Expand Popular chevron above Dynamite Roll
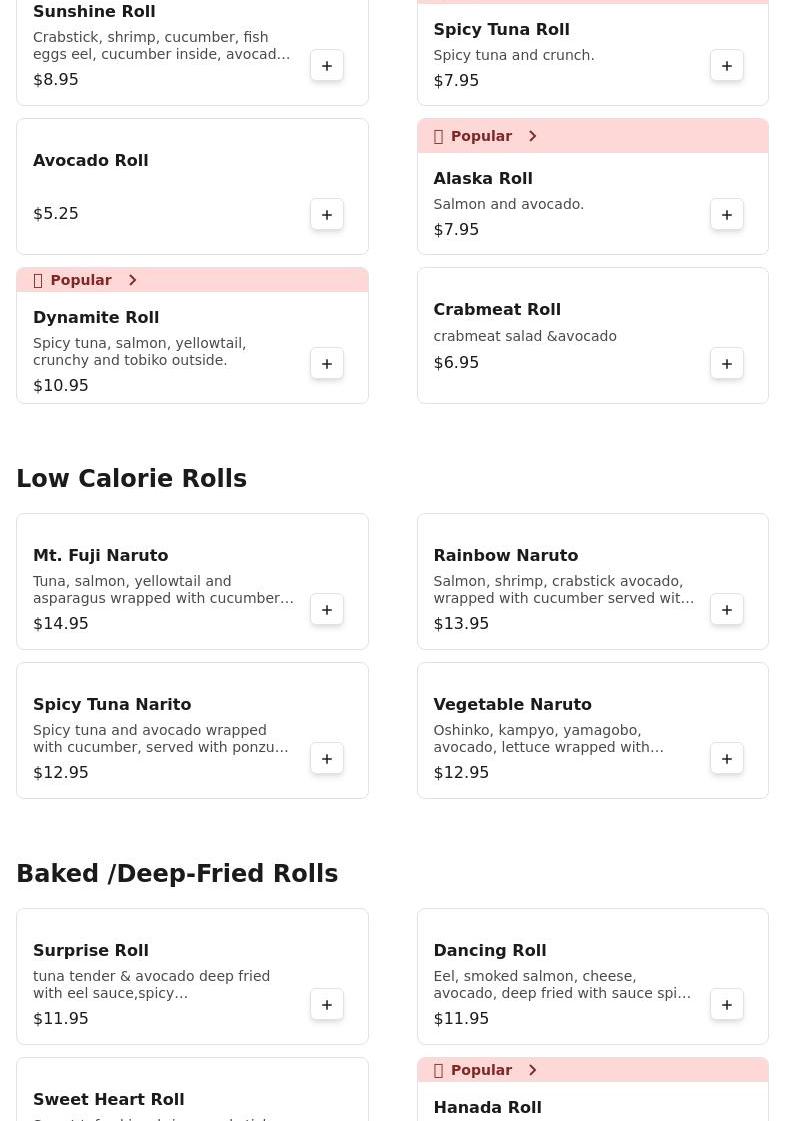The image size is (785, 1121). tap(132, 280)
